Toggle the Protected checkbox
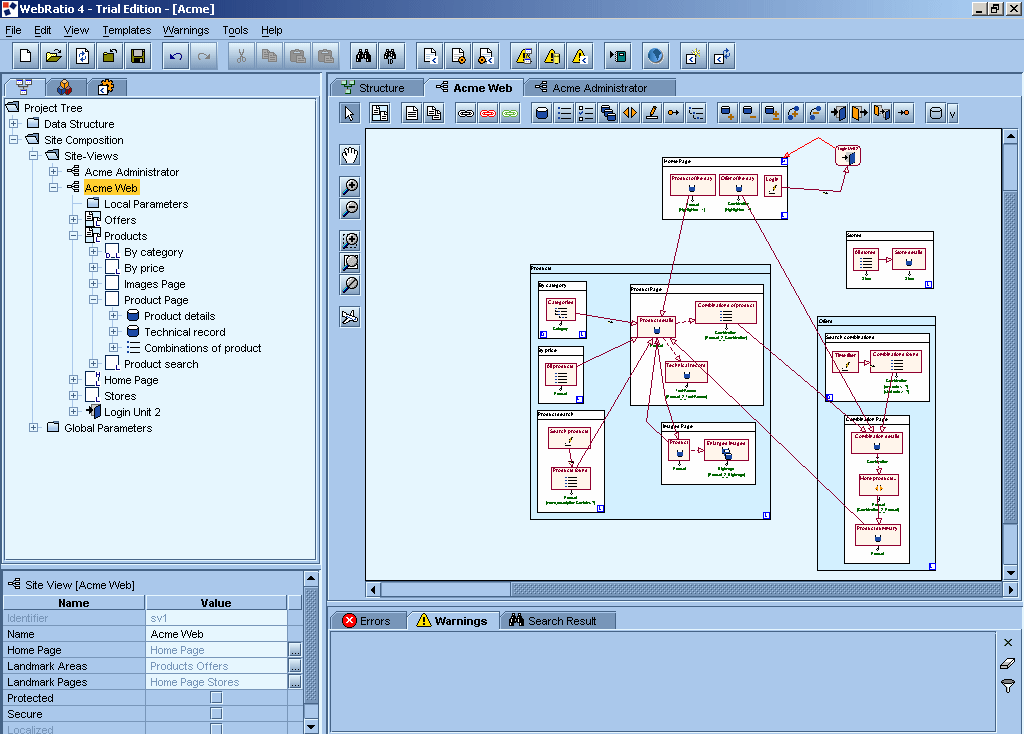 pyautogui.click(x=216, y=697)
